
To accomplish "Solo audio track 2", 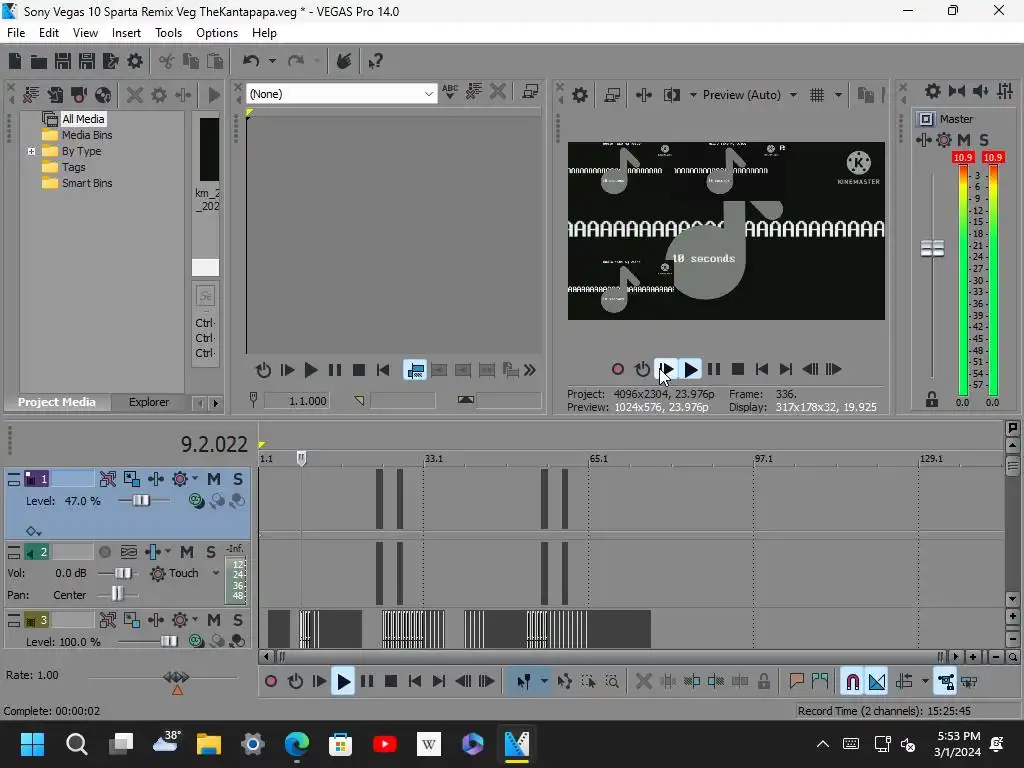I will pyautogui.click(x=211, y=552).
